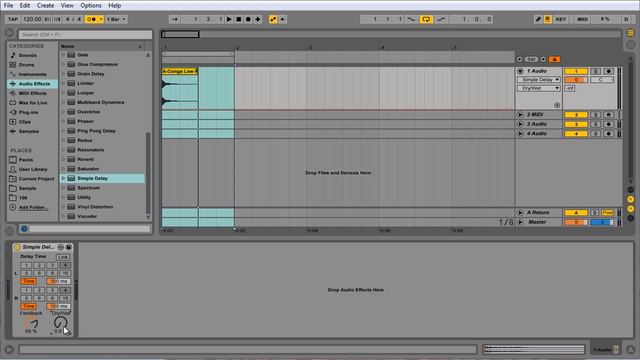
Task: Toggle Computer MIDI Keyboard icon
Action: 548,19
